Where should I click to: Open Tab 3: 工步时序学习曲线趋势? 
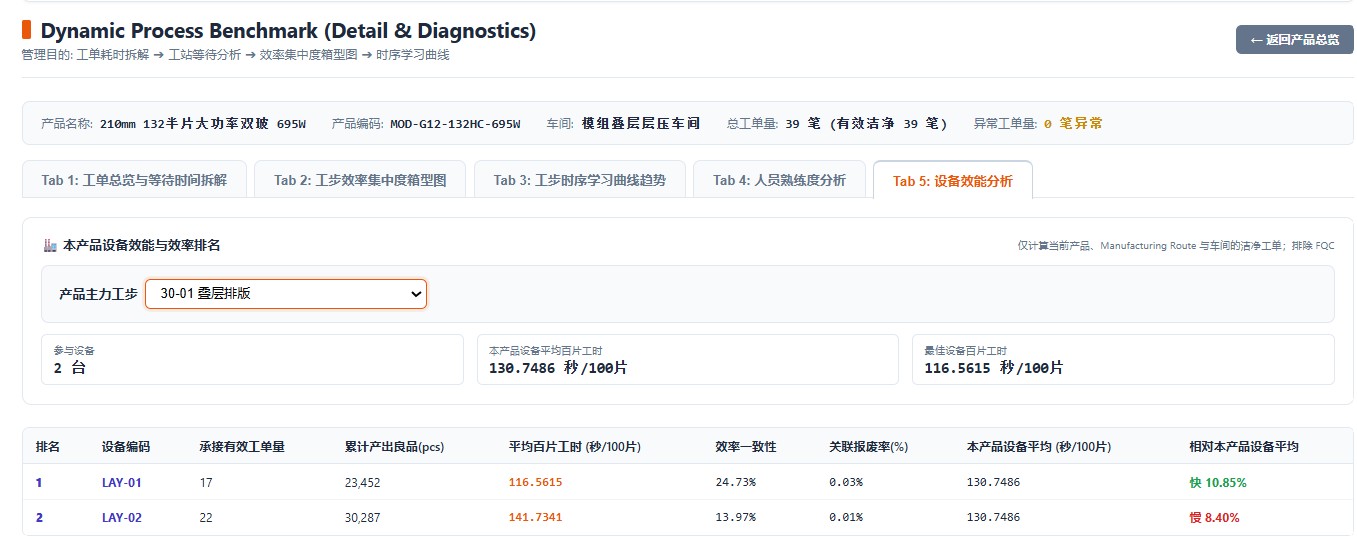(x=579, y=180)
